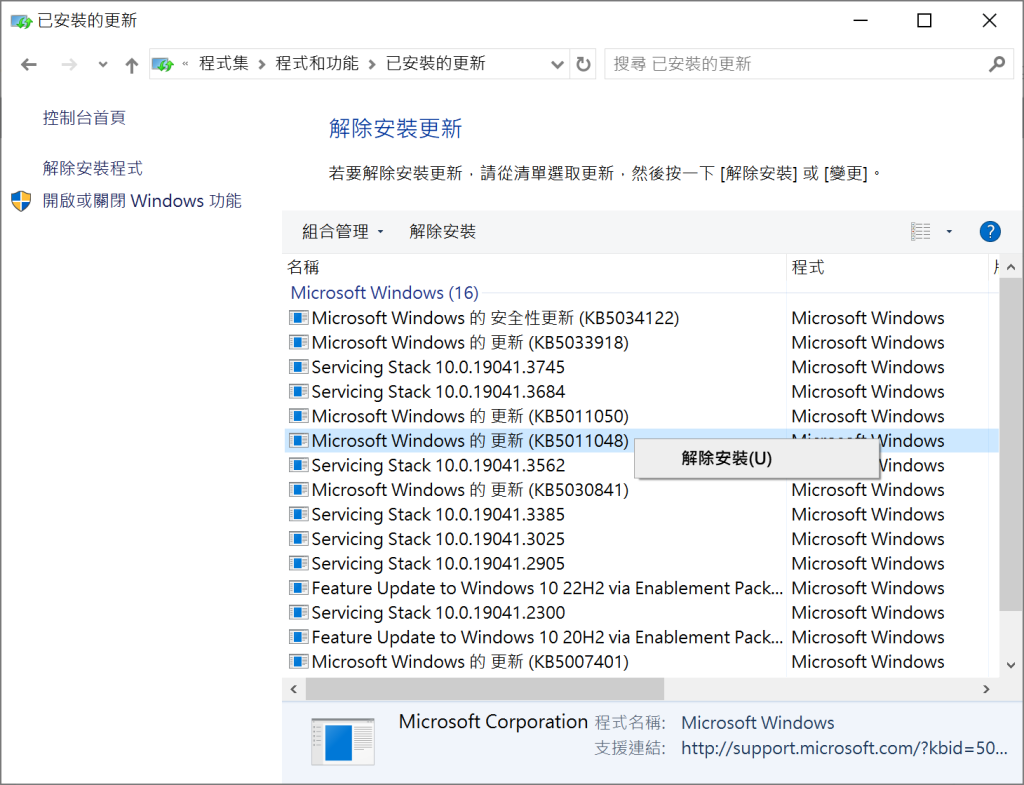Image resolution: width=1024 pixels, height=785 pixels.
Task: Click the vertical scrollbar up arrow
Action: pyautogui.click(x=1011, y=266)
